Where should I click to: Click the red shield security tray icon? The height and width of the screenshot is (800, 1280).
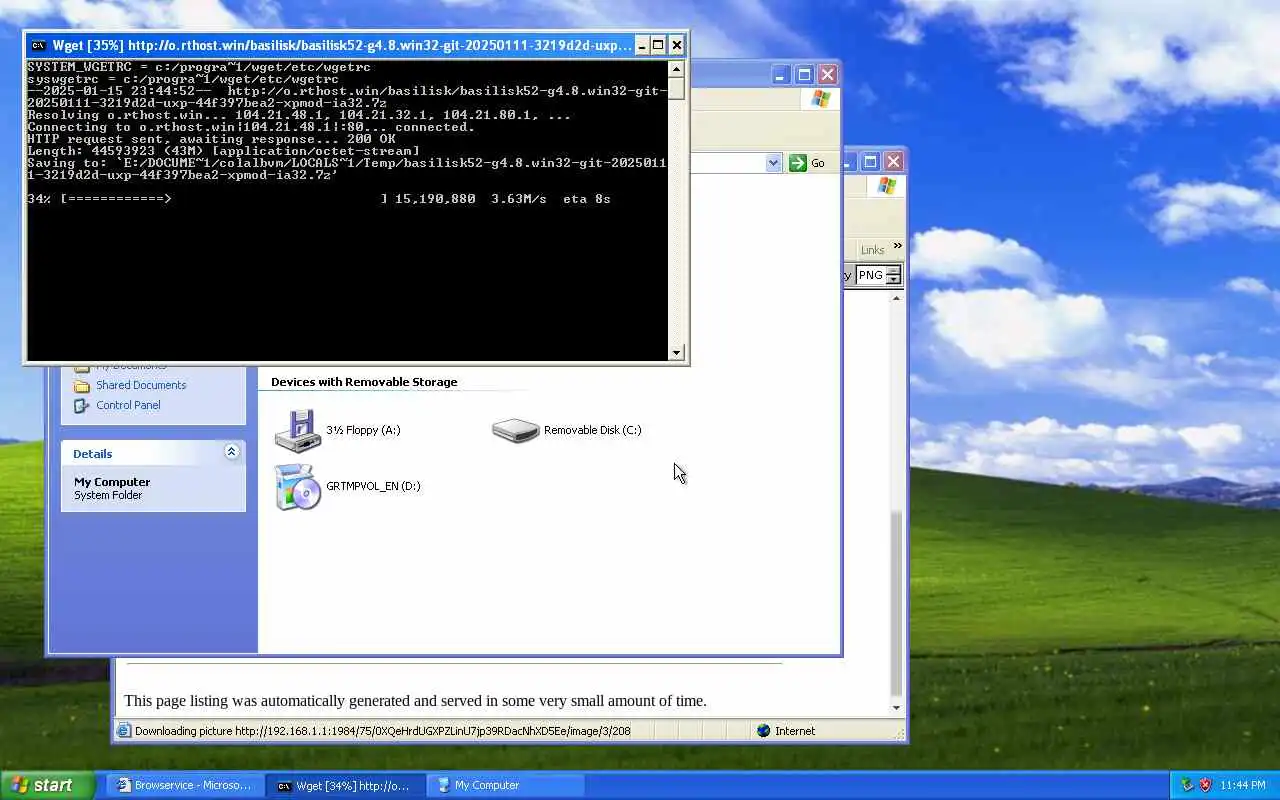point(1205,785)
